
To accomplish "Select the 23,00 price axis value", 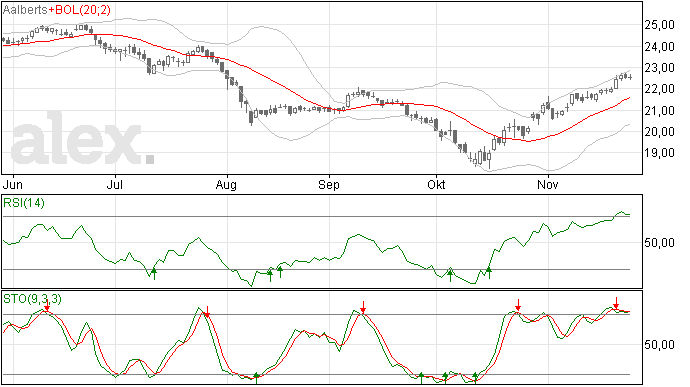I will tap(659, 68).
